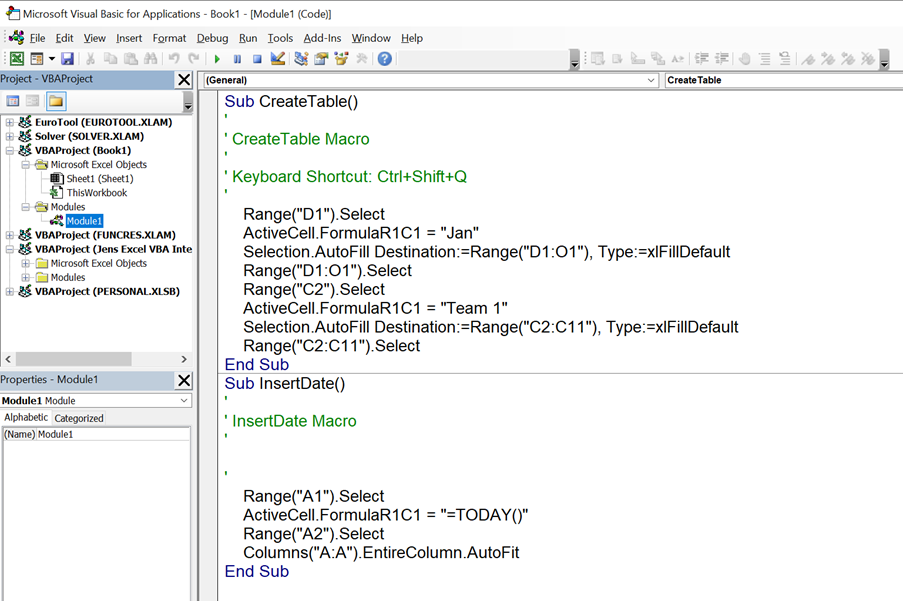
Task: Toggle Design Mode icon
Action: (278, 58)
